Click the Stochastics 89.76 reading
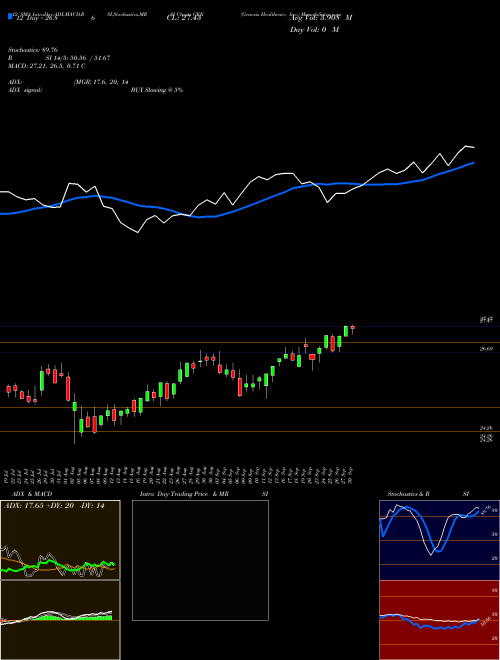This screenshot has width=500, height=660. [32, 50]
